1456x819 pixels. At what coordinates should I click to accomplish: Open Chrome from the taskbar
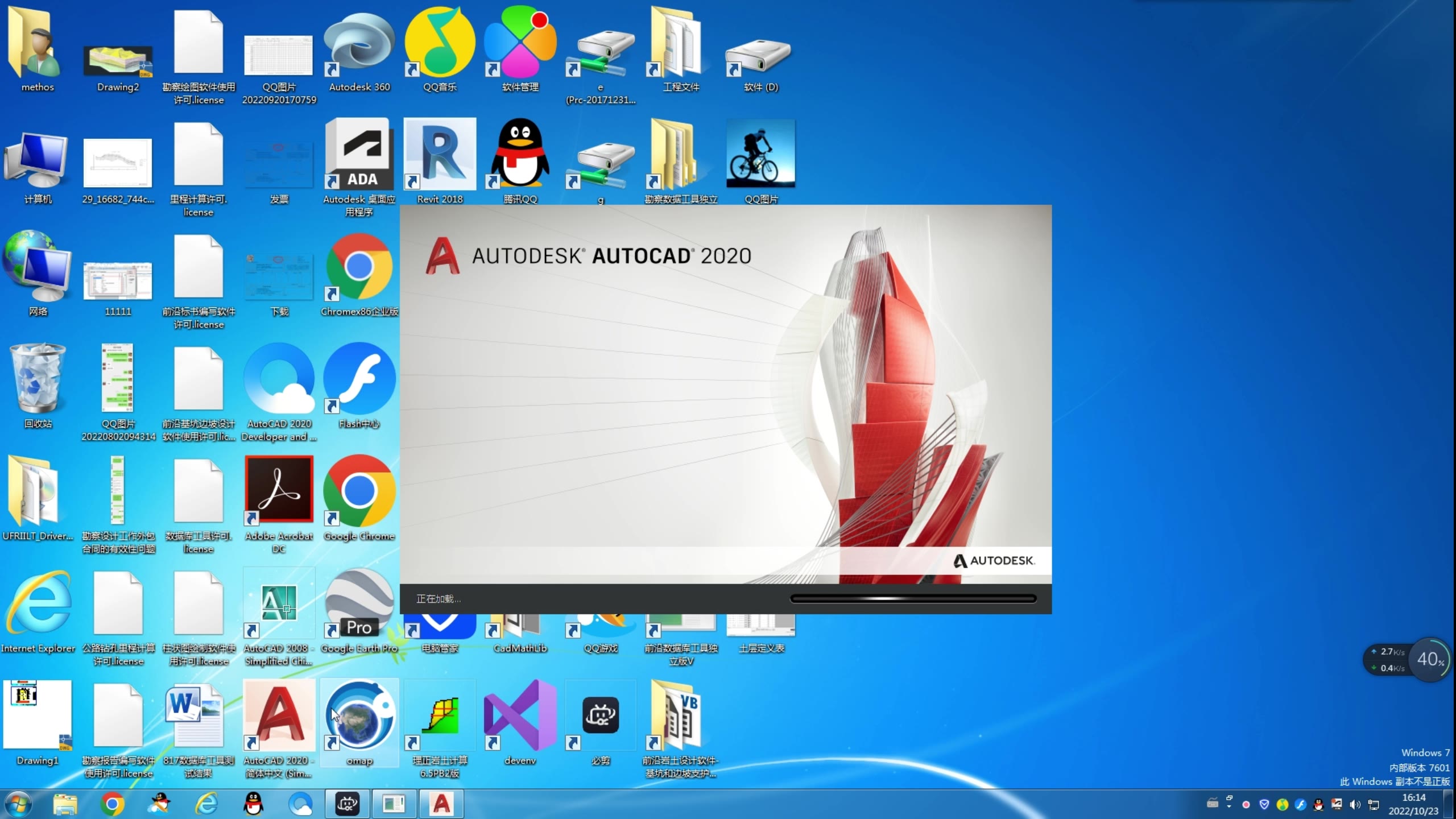tap(112, 804)
